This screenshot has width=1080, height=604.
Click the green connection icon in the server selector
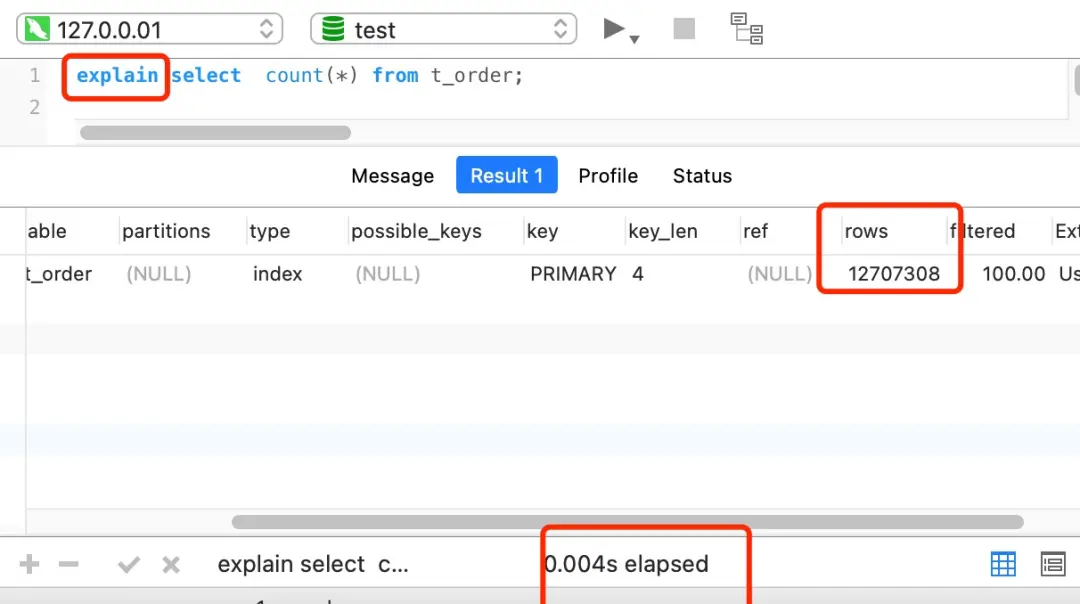(36, 28)
